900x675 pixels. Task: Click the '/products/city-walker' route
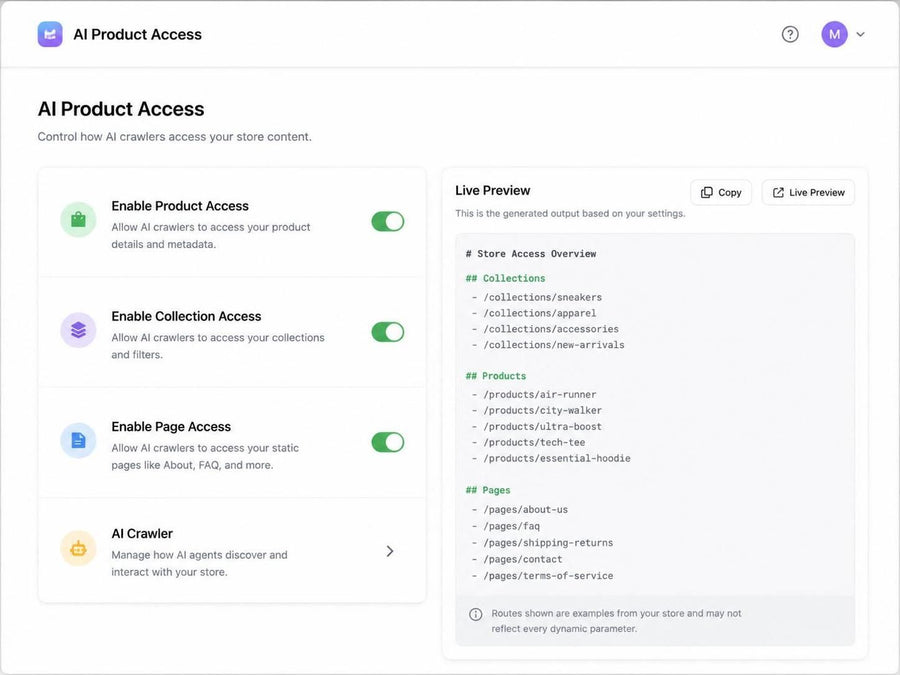[x=542, y=411]
